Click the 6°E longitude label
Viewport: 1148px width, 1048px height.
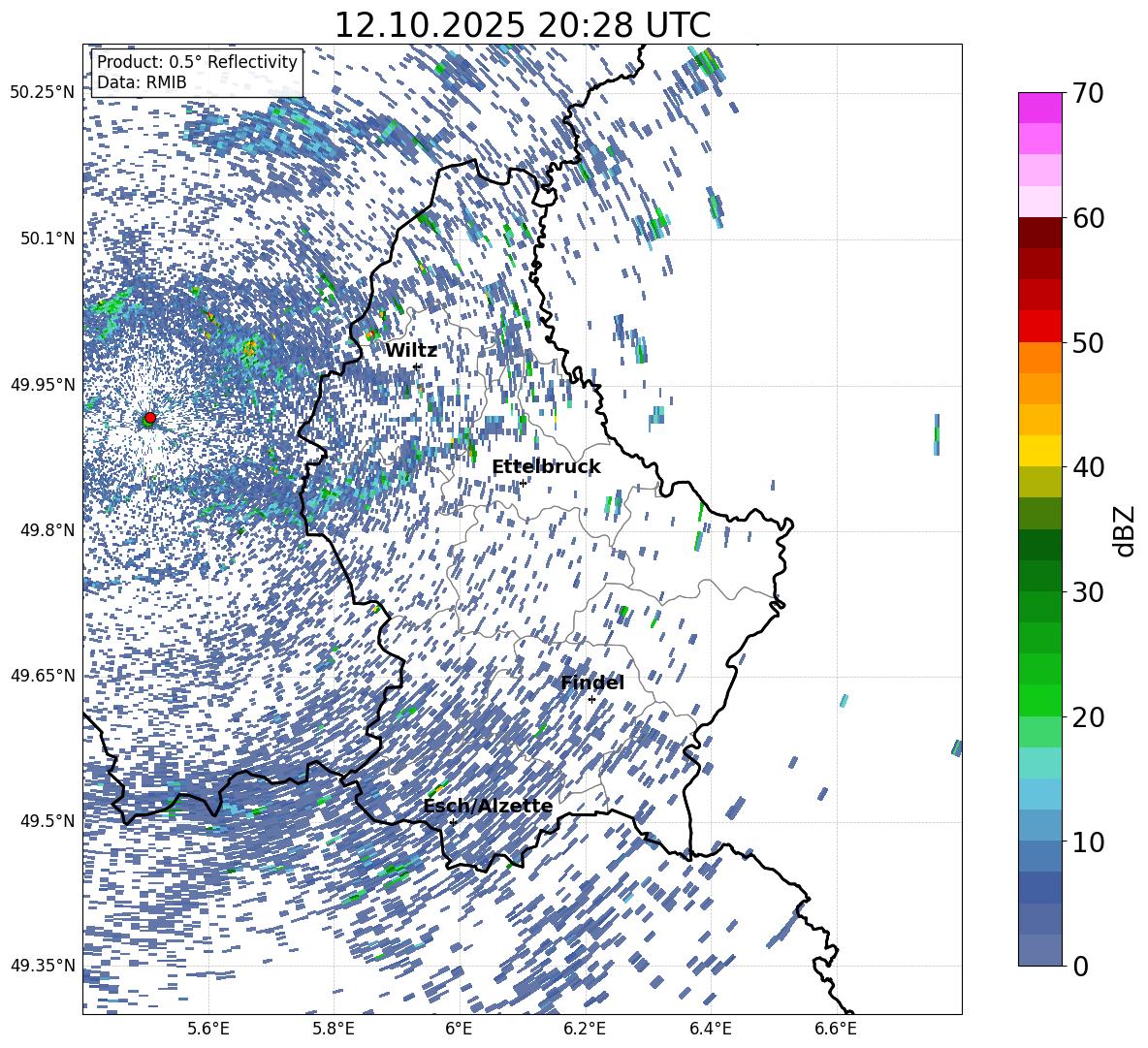[x=459, y=1029]
